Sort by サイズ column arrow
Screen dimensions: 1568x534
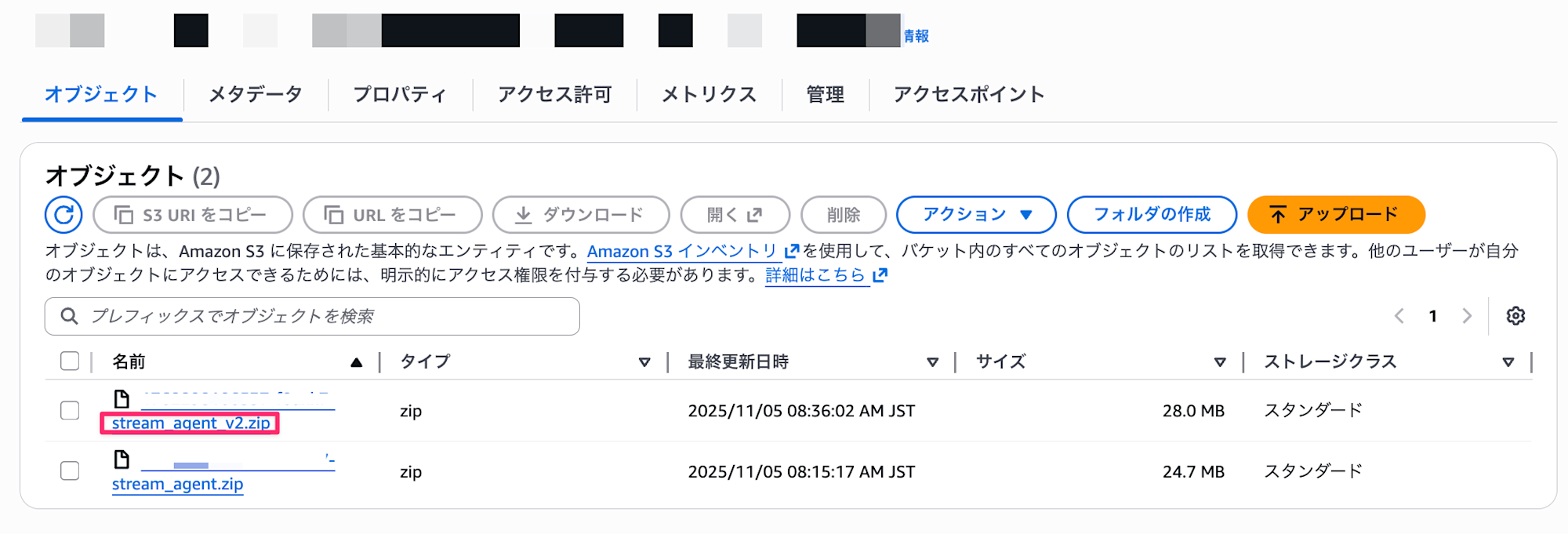1220,362
